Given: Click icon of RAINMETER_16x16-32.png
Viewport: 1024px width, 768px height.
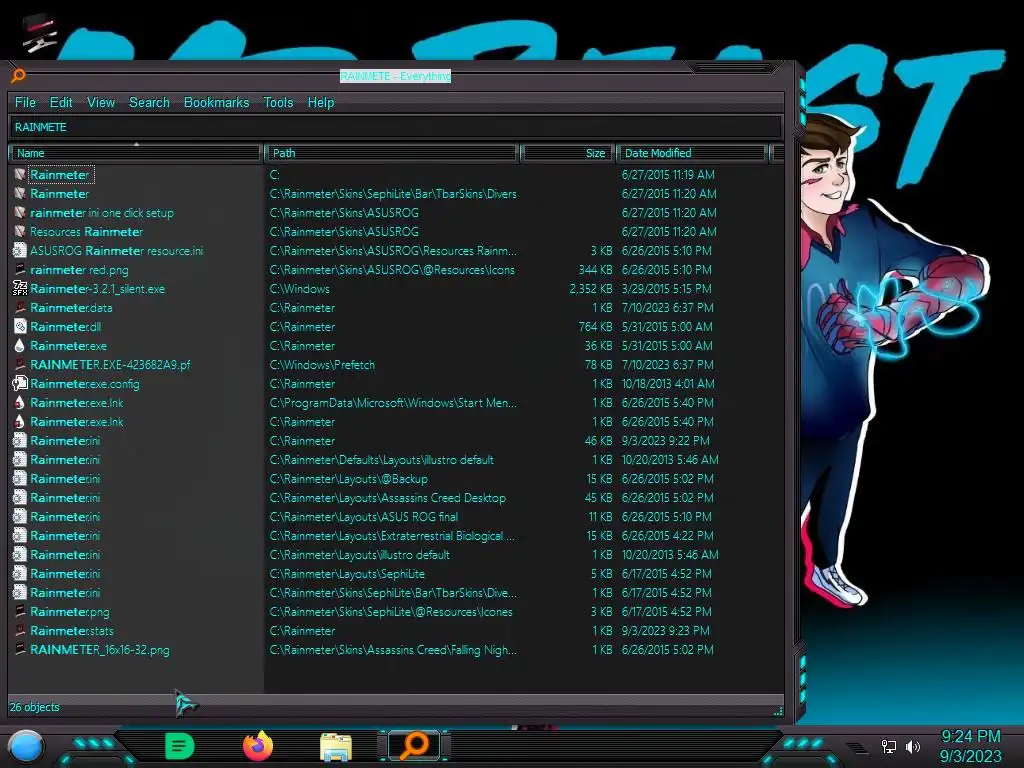Looking at the screenshot, I should click(20, 649).
